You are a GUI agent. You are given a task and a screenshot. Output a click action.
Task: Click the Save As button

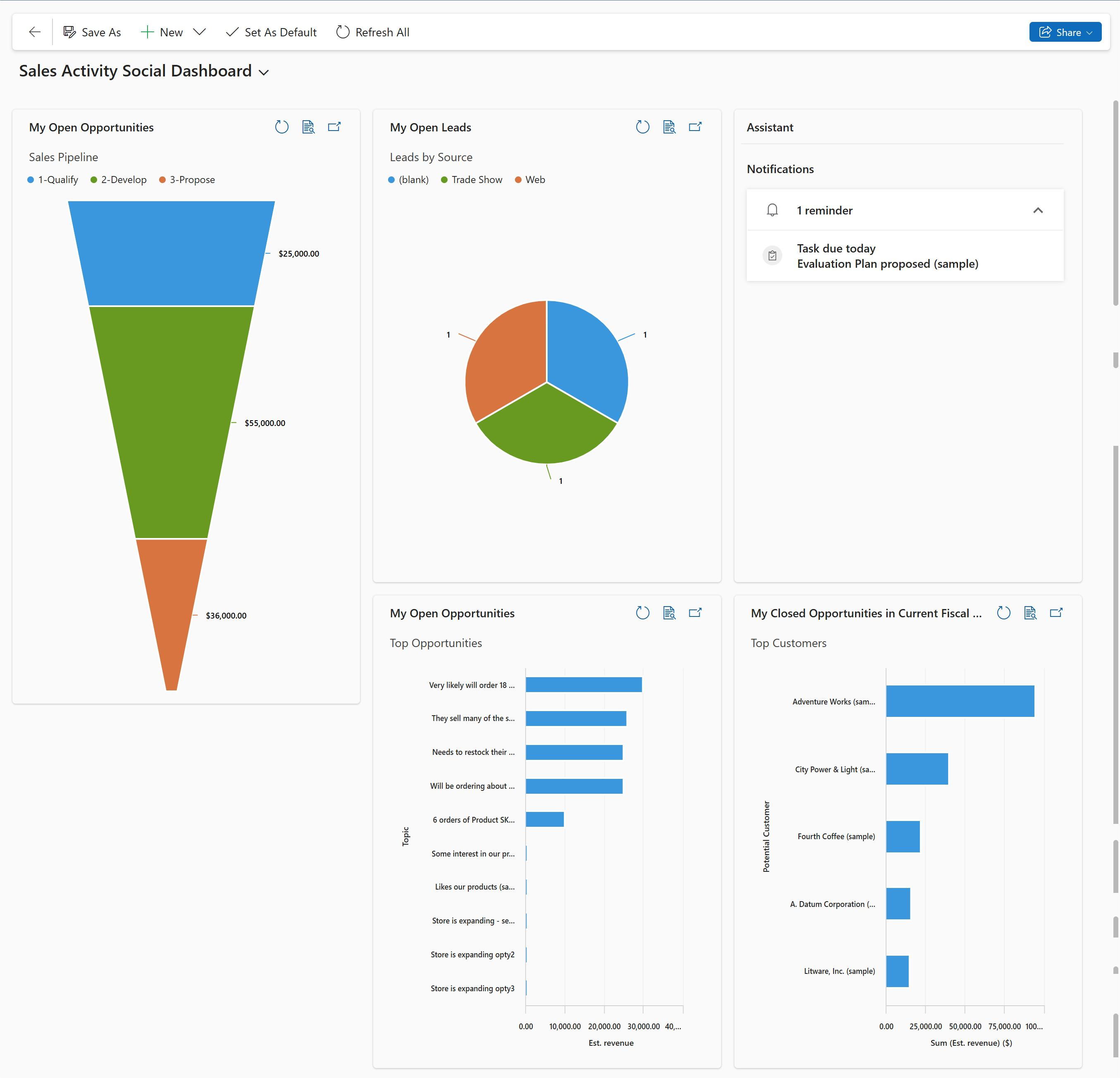click(93, 32)
